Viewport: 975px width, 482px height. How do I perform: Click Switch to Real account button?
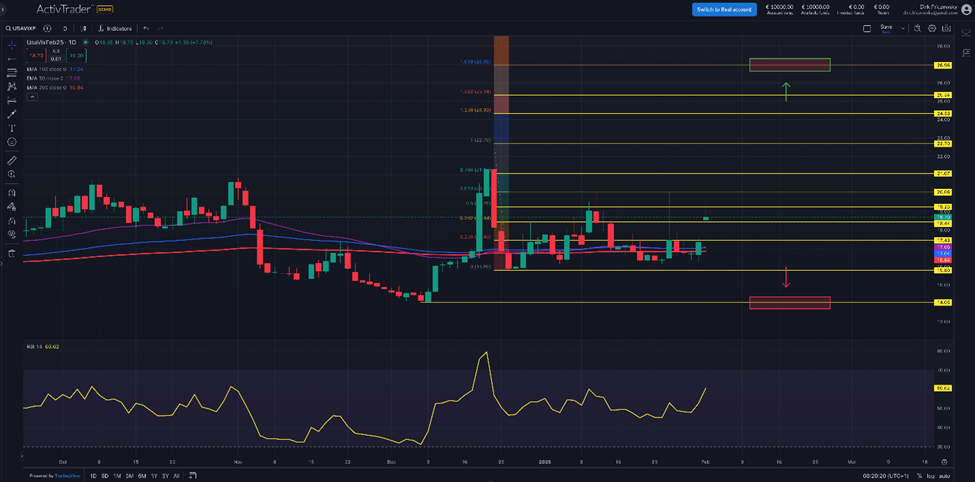click(x=724, y=9)
